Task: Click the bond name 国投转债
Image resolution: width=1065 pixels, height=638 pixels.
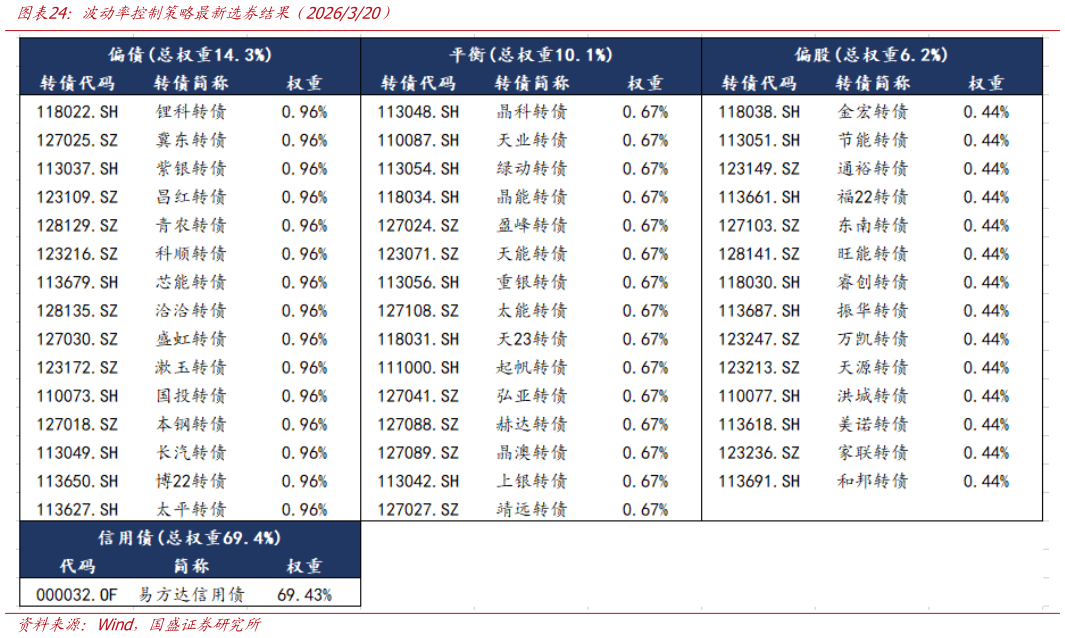Action: (x=191, y=396)
